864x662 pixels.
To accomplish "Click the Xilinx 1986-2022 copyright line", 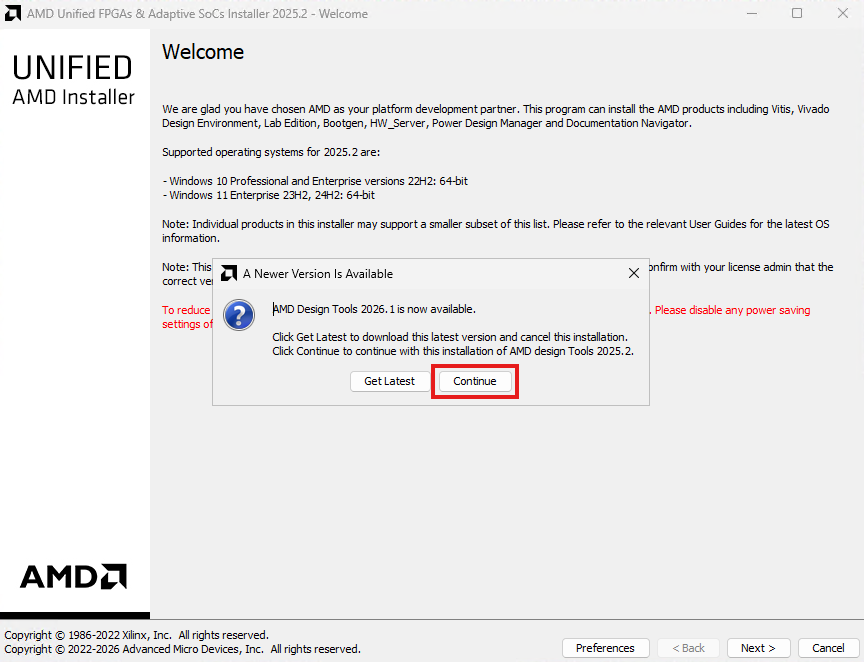I will (x=137, y=635).
